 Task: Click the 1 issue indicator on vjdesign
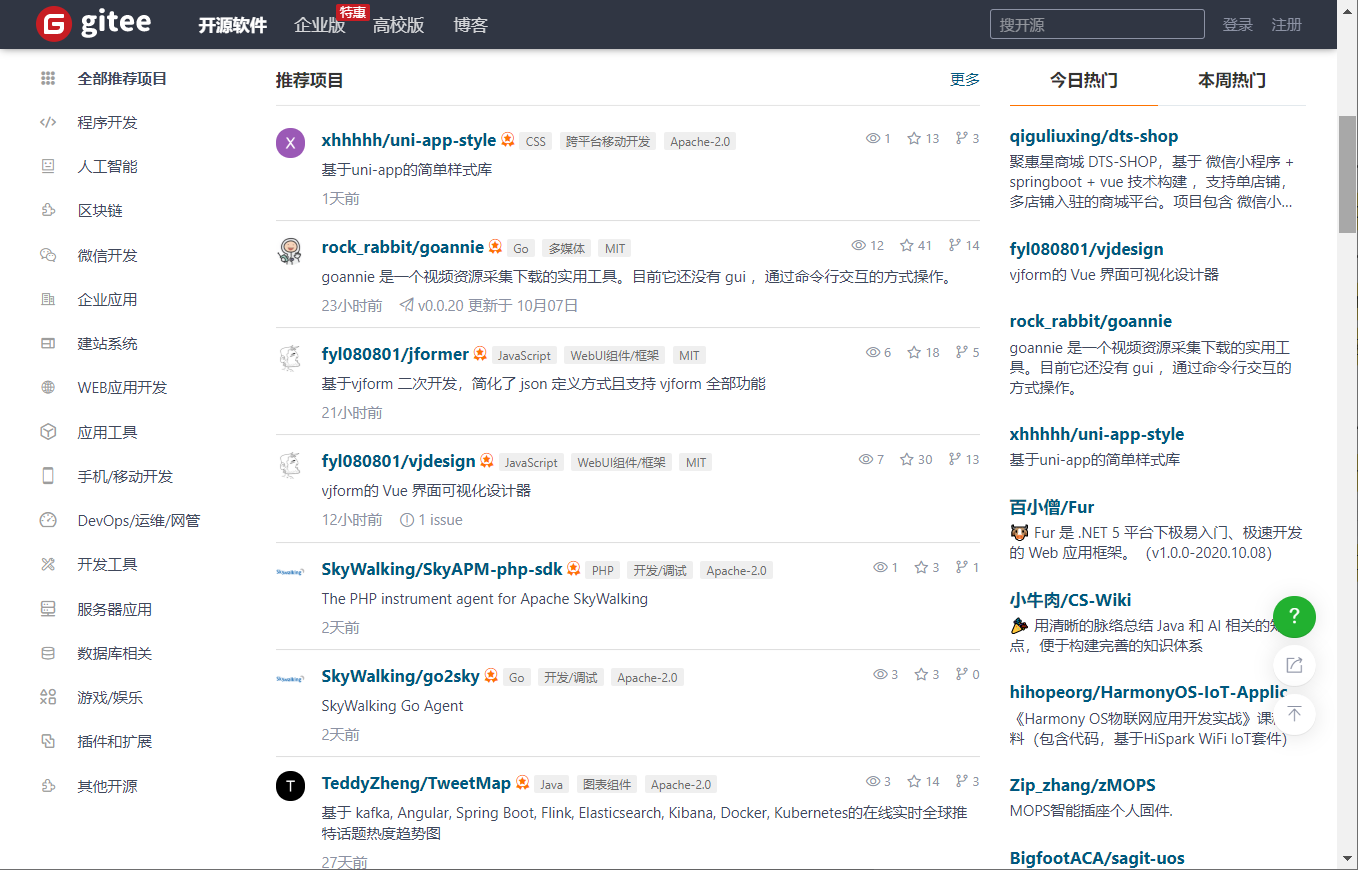point(431,520)
